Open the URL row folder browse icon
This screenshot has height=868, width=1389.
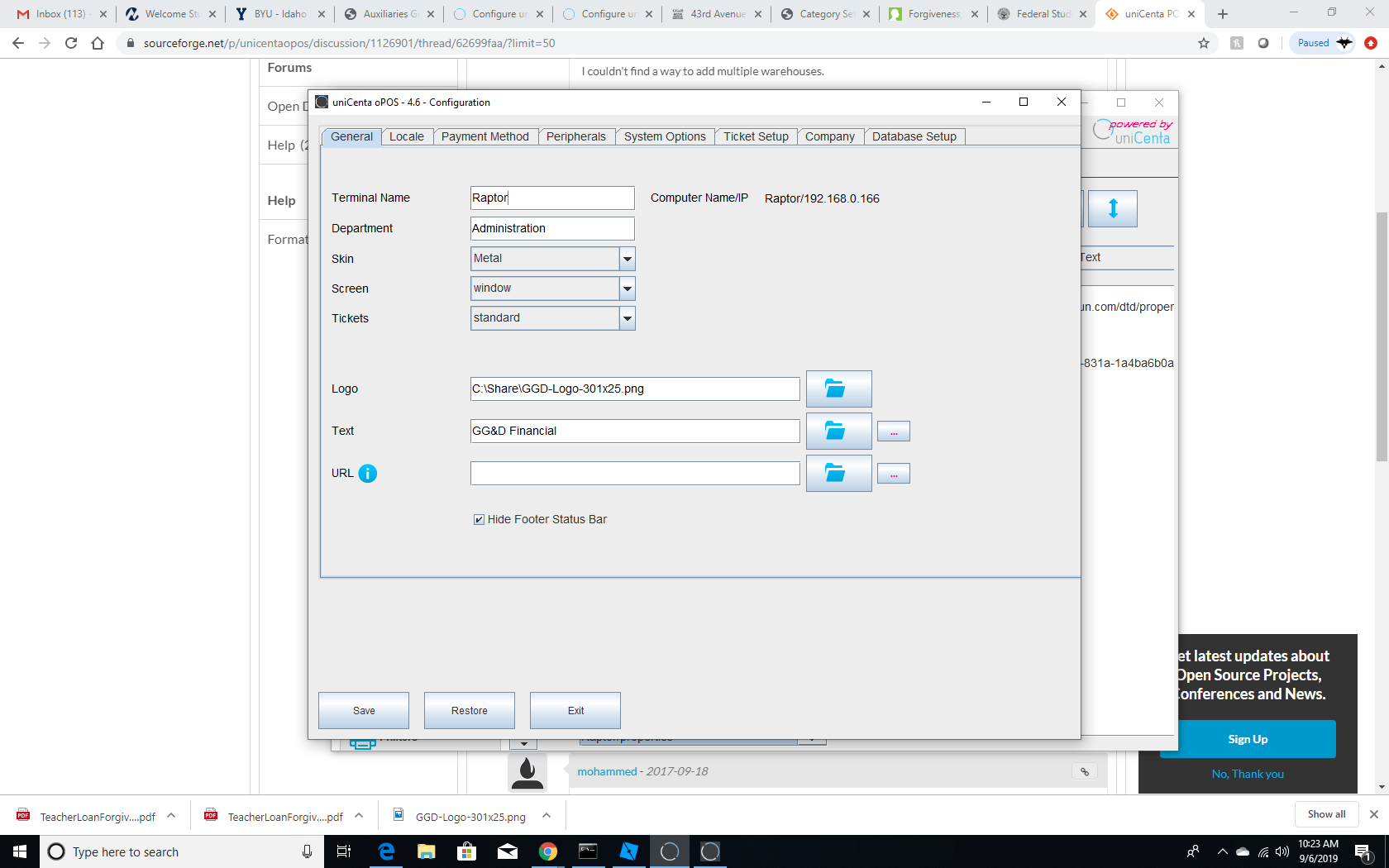pos(838,473)
